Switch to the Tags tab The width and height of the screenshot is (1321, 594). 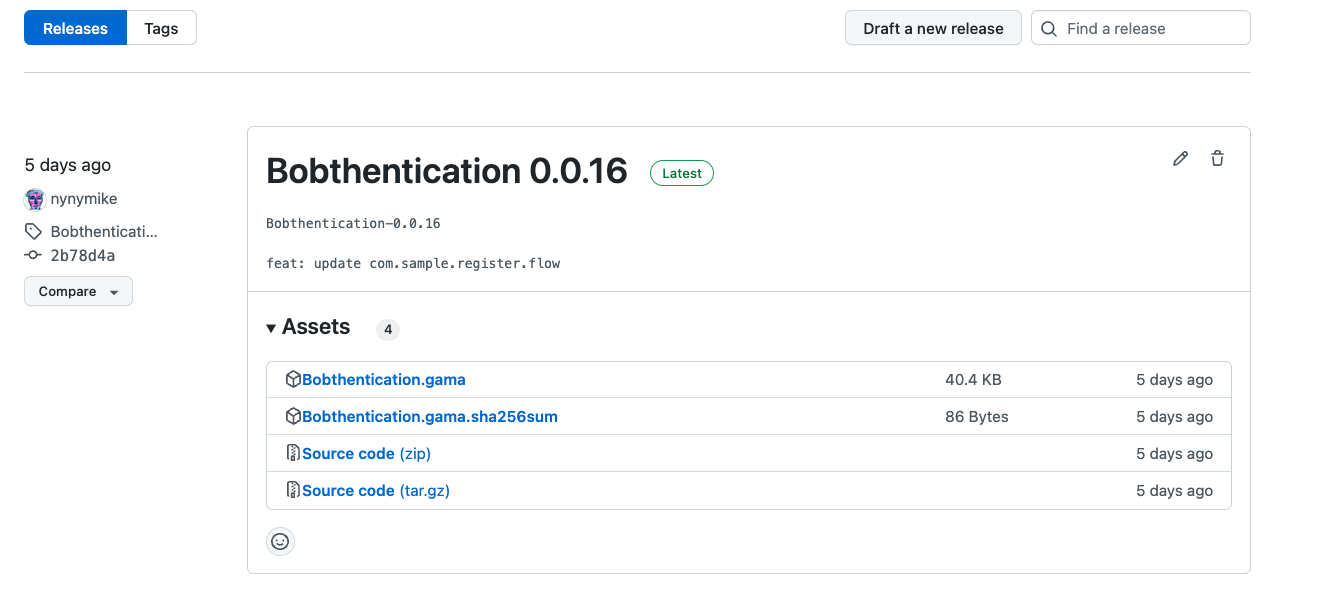click(161, 28)
